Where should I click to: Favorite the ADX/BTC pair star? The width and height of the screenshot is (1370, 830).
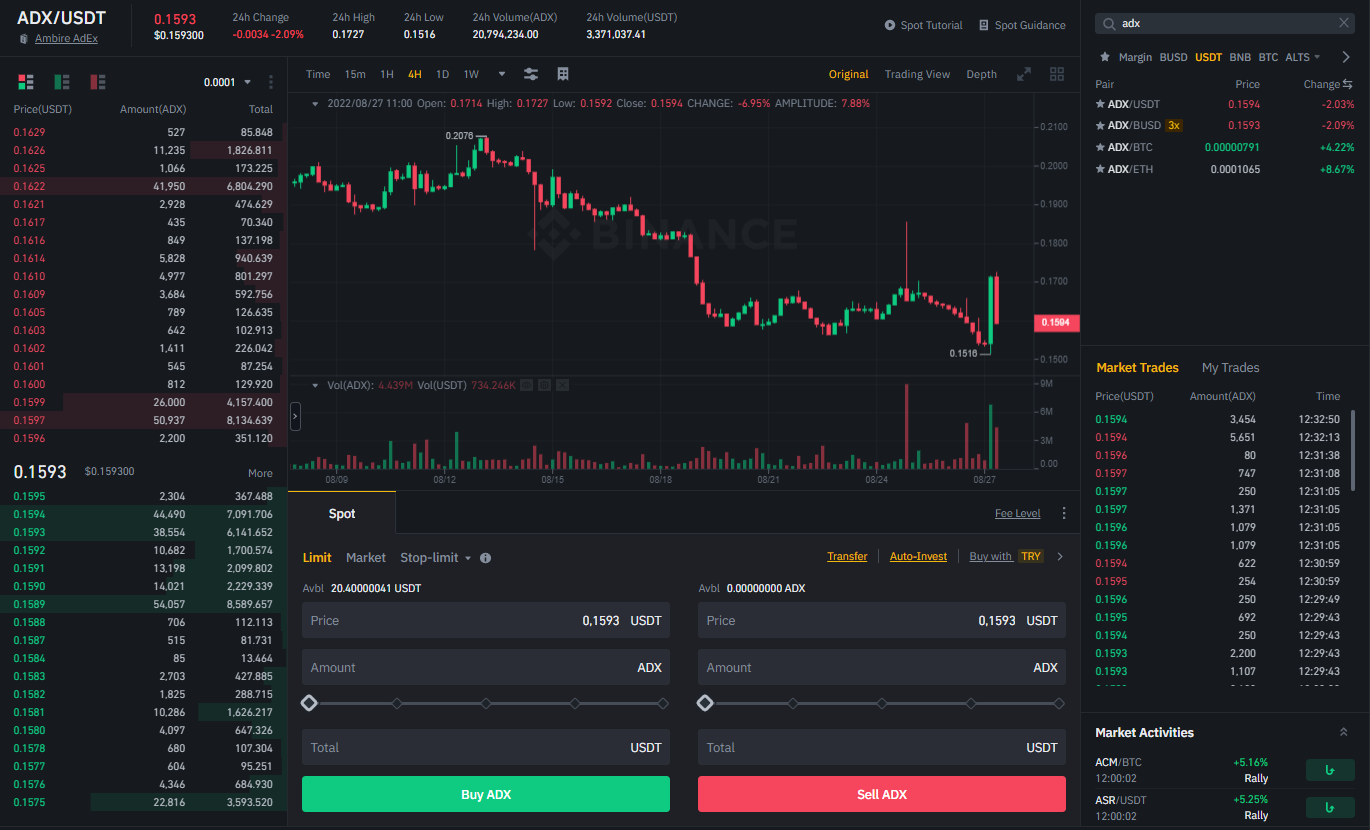1100,148
